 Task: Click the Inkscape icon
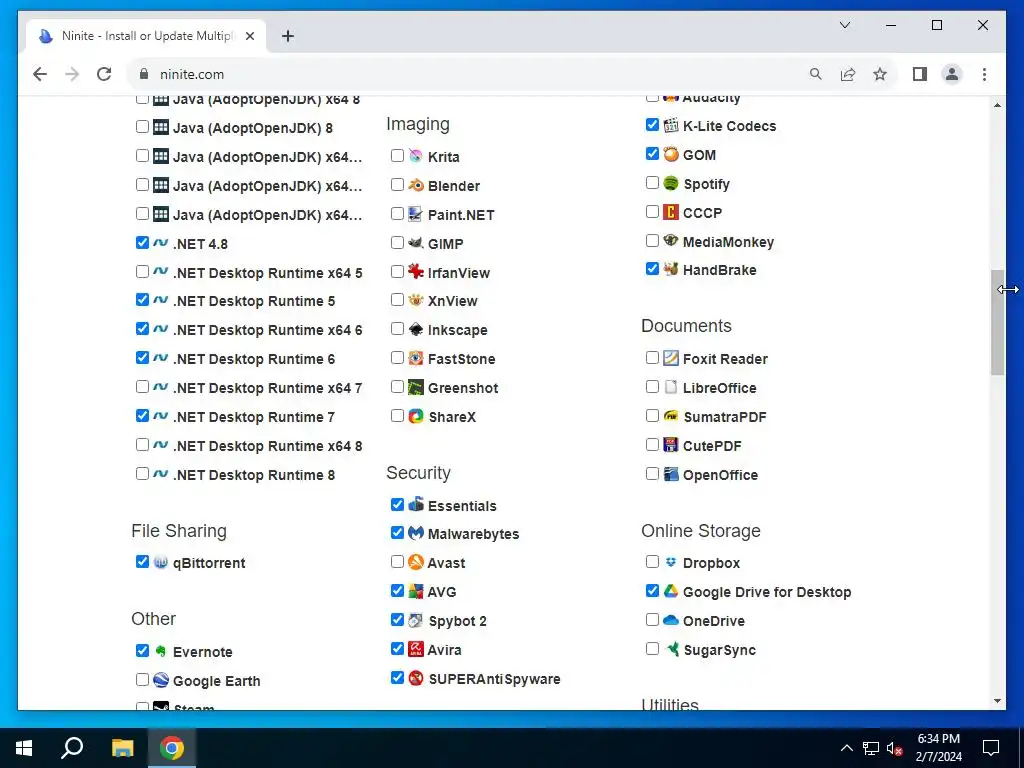pyautogui.click(x=415, y=329)
